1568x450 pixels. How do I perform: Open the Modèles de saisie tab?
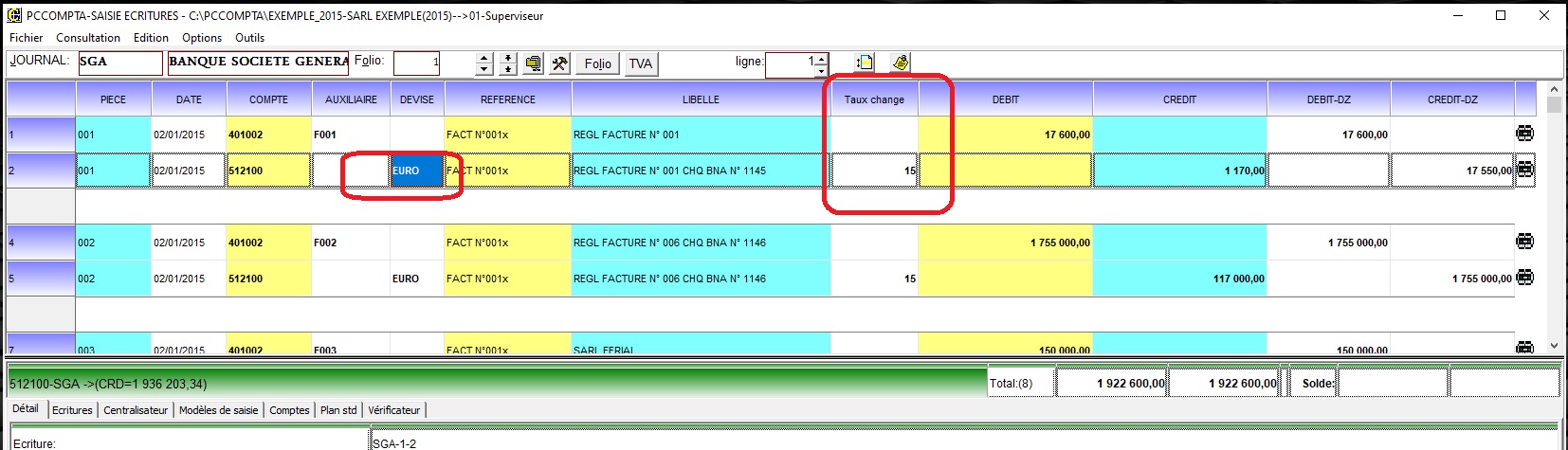(x=218, y=410)
